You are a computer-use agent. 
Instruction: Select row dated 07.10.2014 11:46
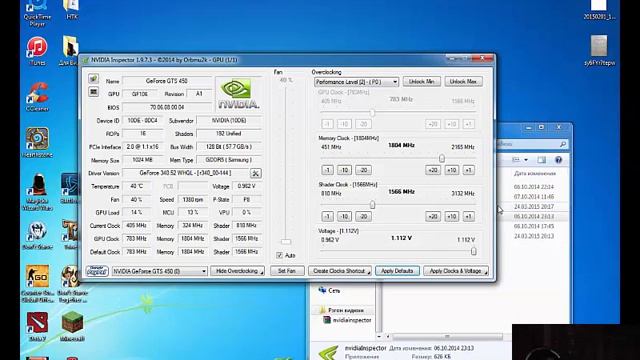[x=533, y=197]
